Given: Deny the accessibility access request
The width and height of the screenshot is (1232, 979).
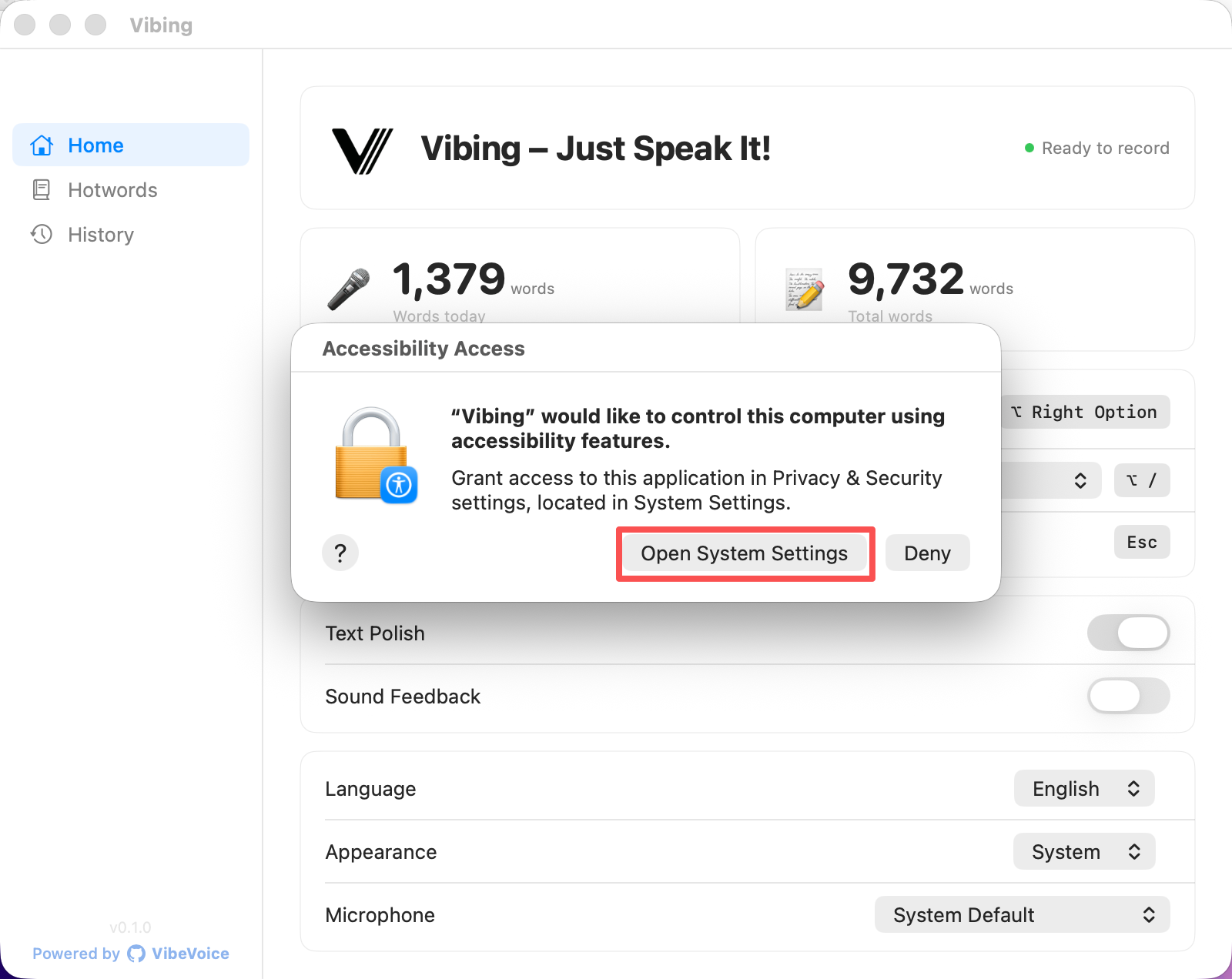Looking at the screenshot, I should (x=927, y=553).
